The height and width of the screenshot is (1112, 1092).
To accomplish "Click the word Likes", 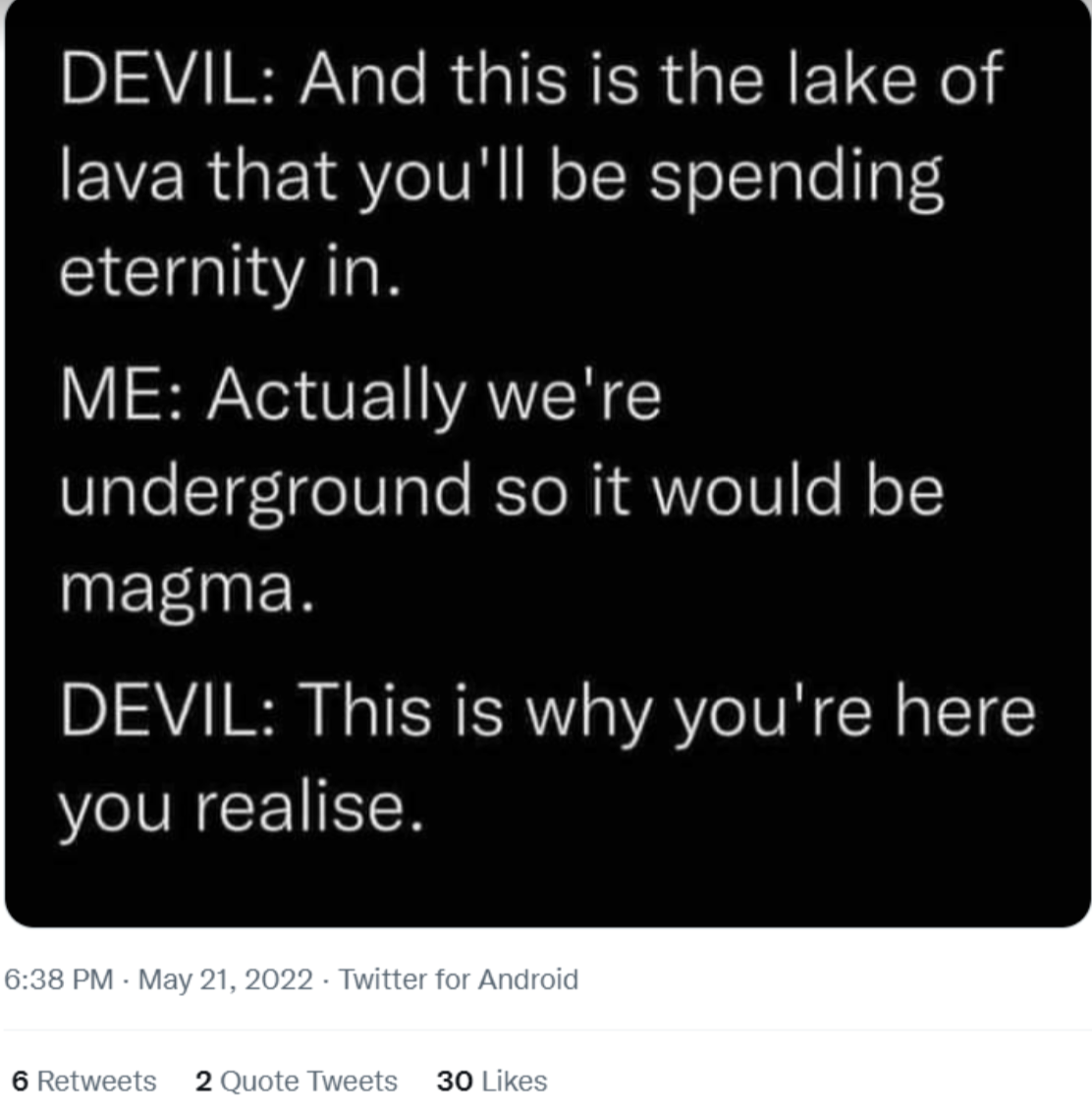I will point(515,1081).
